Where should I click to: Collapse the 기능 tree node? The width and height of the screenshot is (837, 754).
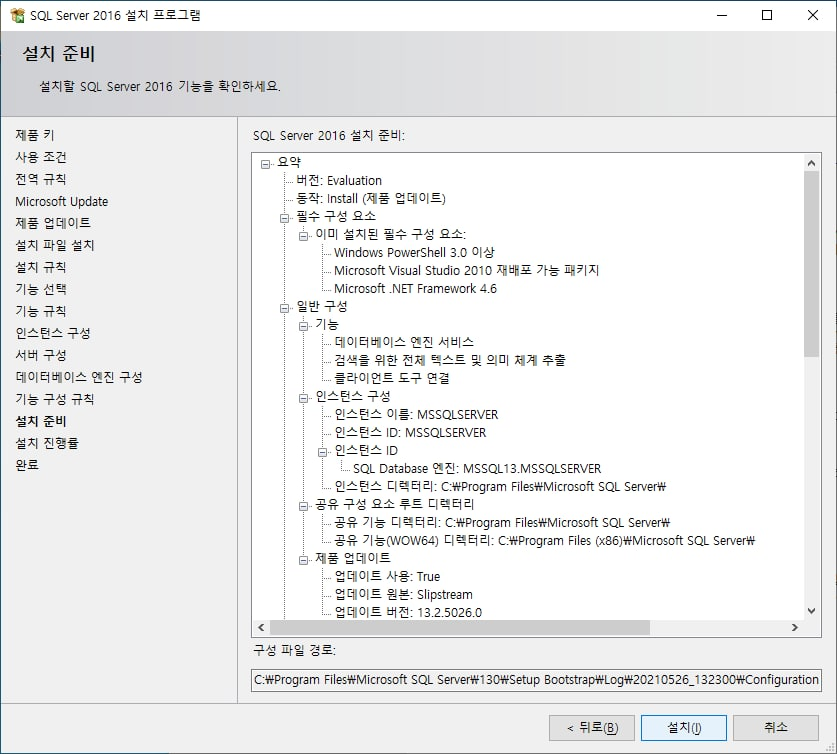(x=303, y=326)
